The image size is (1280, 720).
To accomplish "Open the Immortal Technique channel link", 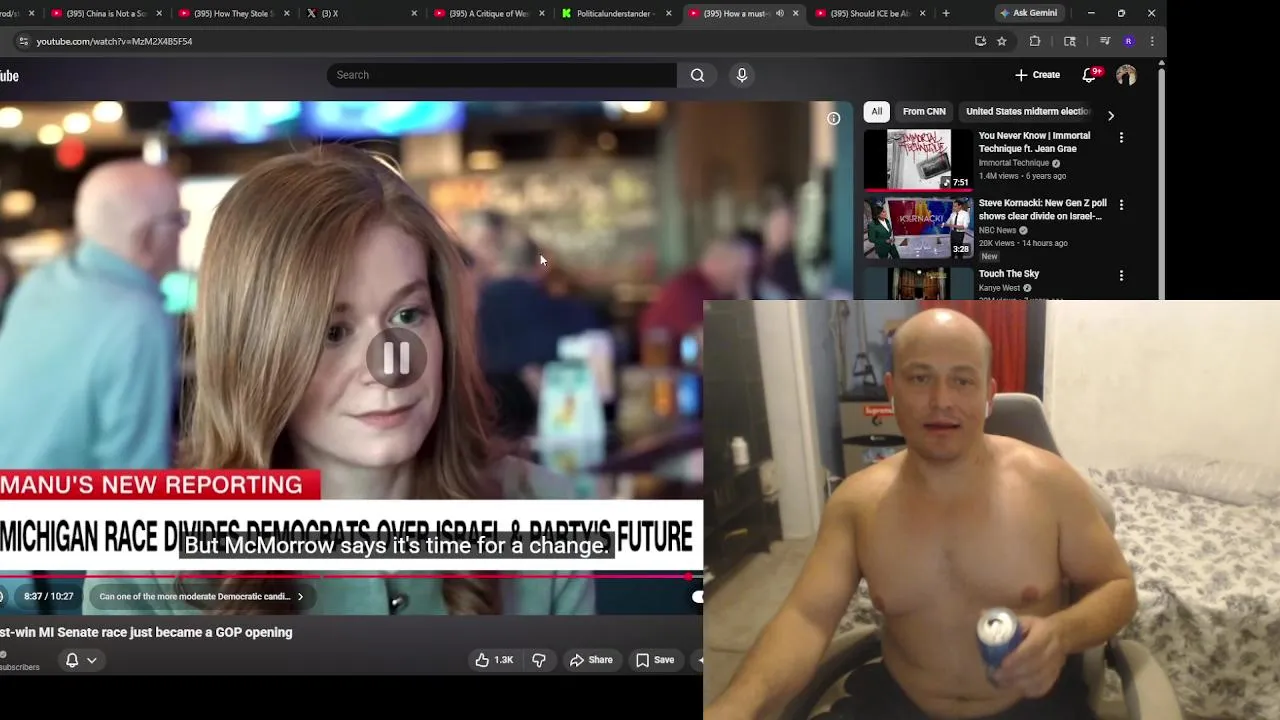I will [1013, 163].
